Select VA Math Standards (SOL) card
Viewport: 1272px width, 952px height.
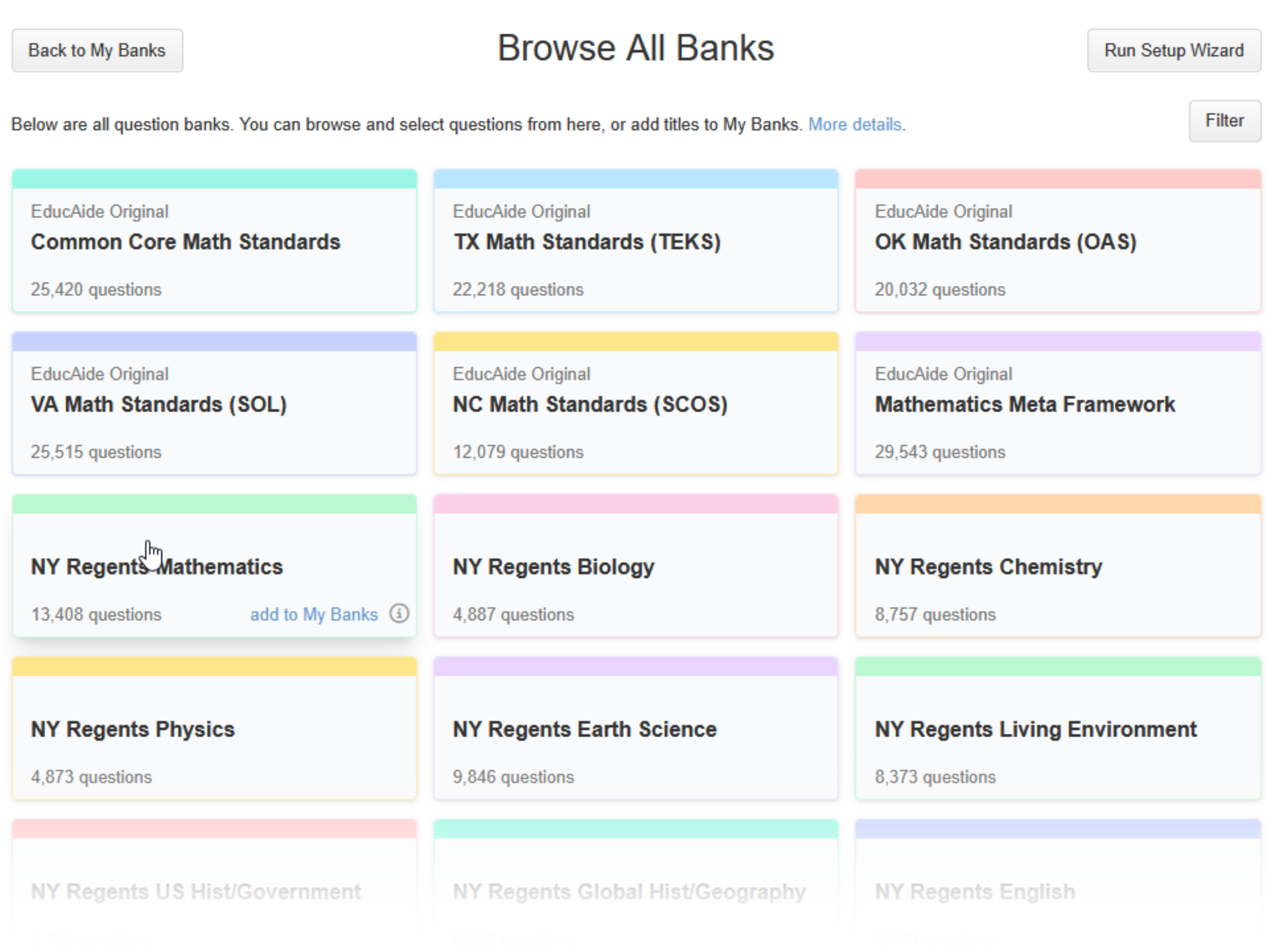pyautogui.click(x=214, y=404)
